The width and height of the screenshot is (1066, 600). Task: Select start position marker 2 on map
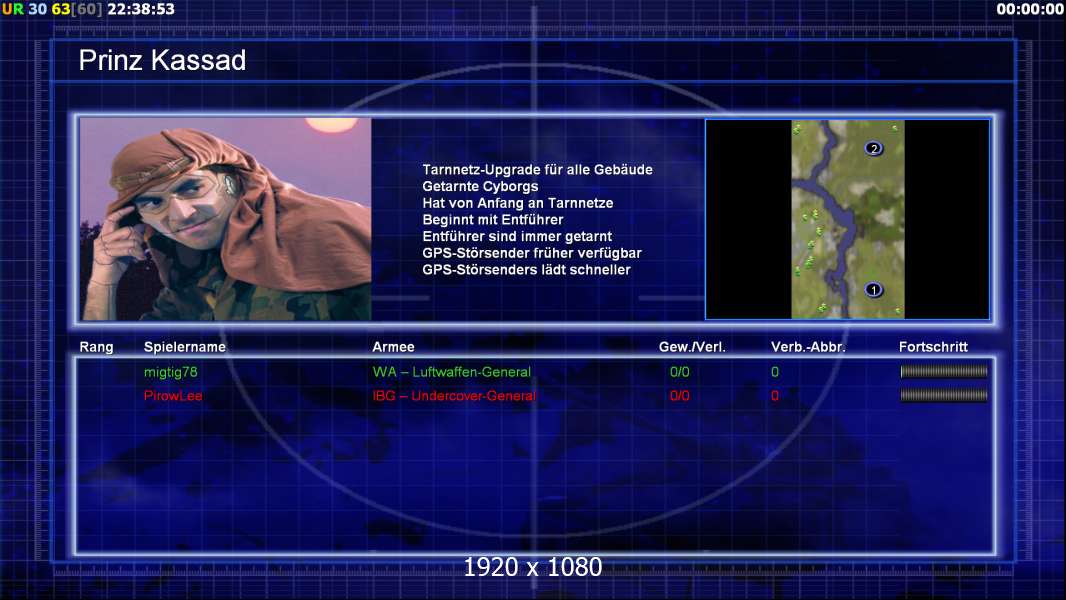click(874, 148)
